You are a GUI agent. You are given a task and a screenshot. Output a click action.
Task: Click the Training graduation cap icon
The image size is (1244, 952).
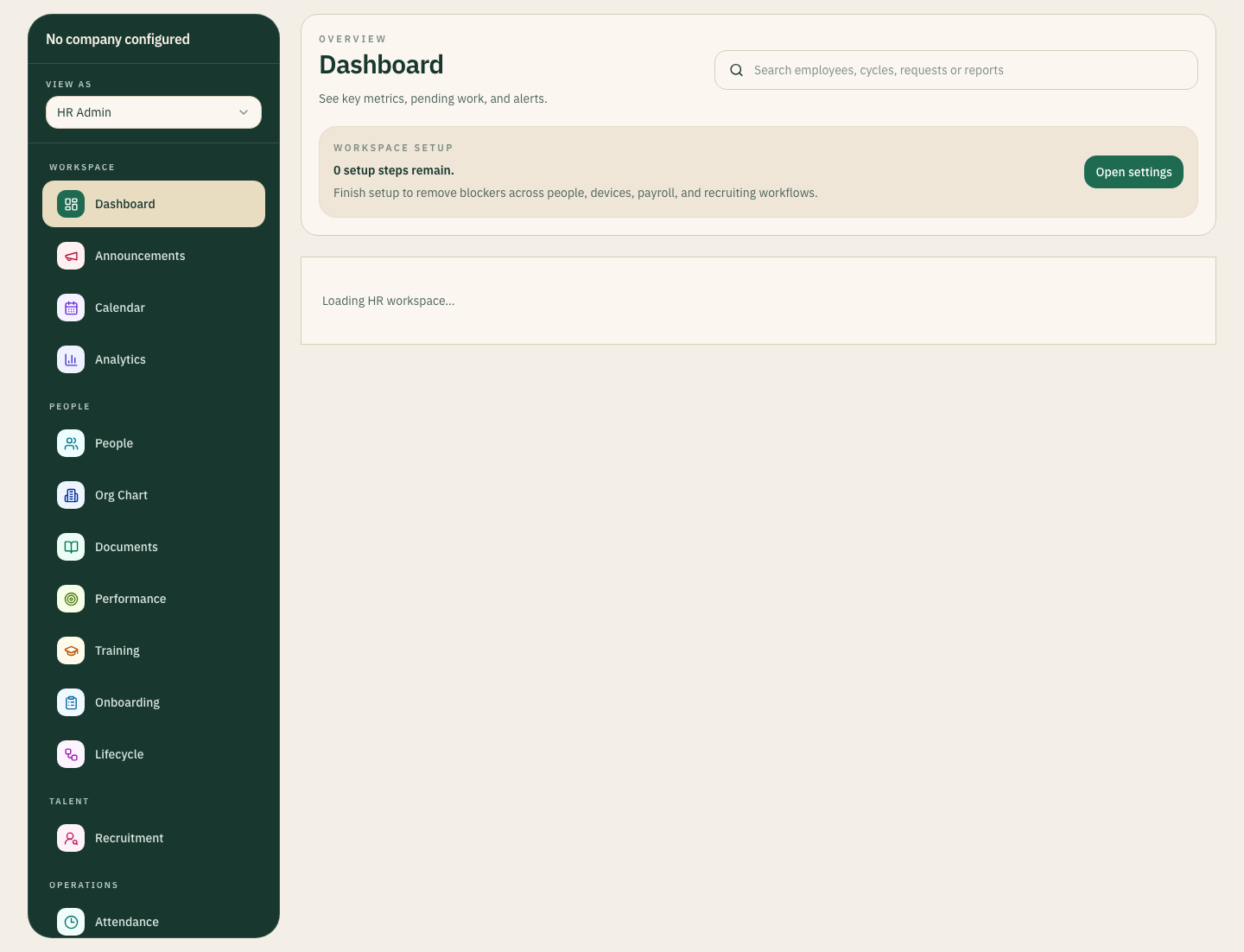[x=71, y=651]
